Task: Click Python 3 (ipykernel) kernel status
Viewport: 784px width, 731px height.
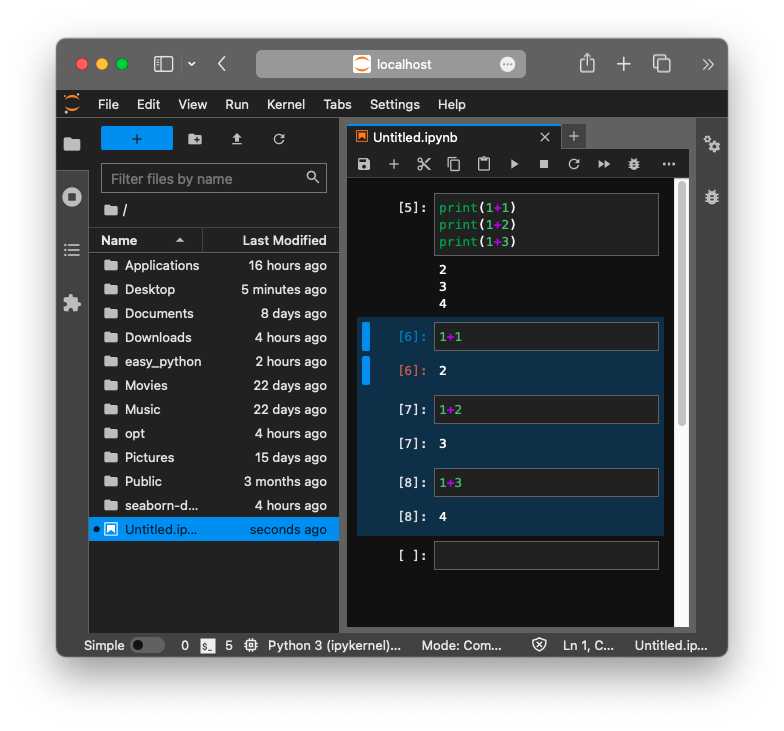Action: [334, 646]
